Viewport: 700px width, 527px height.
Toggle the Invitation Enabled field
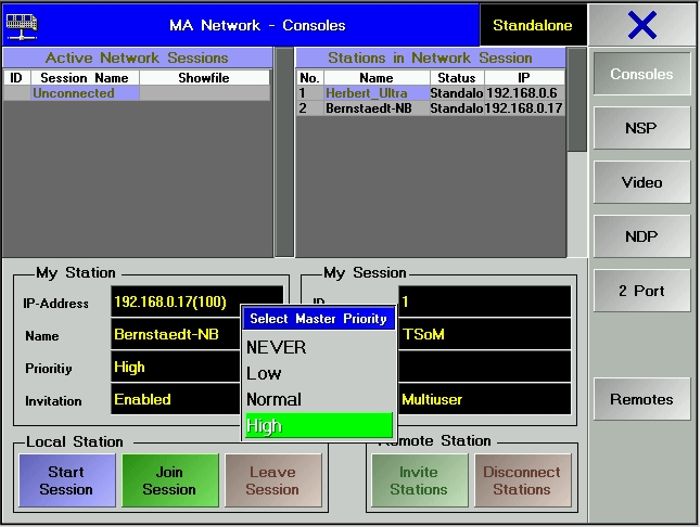coord(176,400)
